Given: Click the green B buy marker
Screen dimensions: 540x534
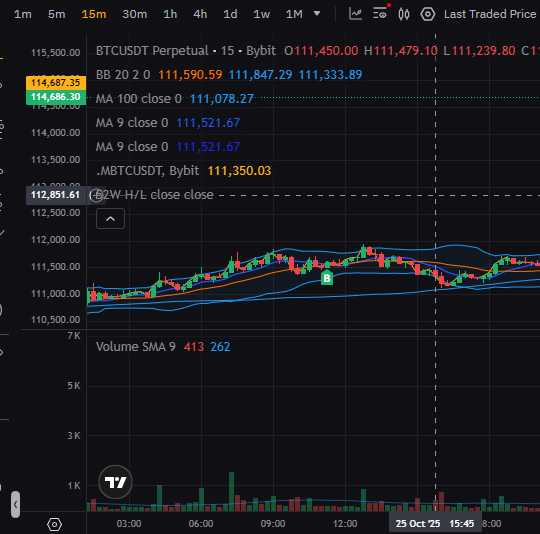Looking at the screenshot, I should (x=327, y=278).
